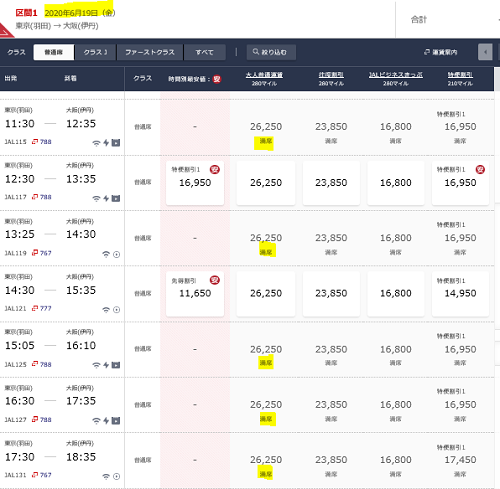Select 特便割引 column 16,950 for 12:30 flight
The height and width of the screenshot is (489, 500).
[460, 183]
